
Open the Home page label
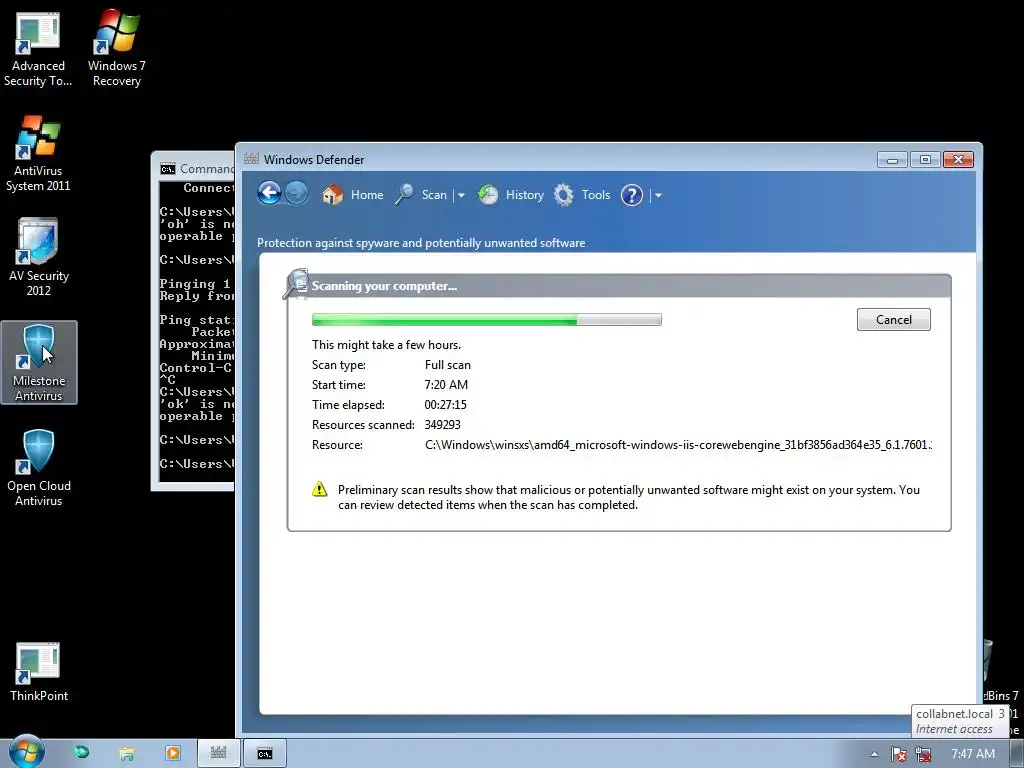(x=367, y=195)
